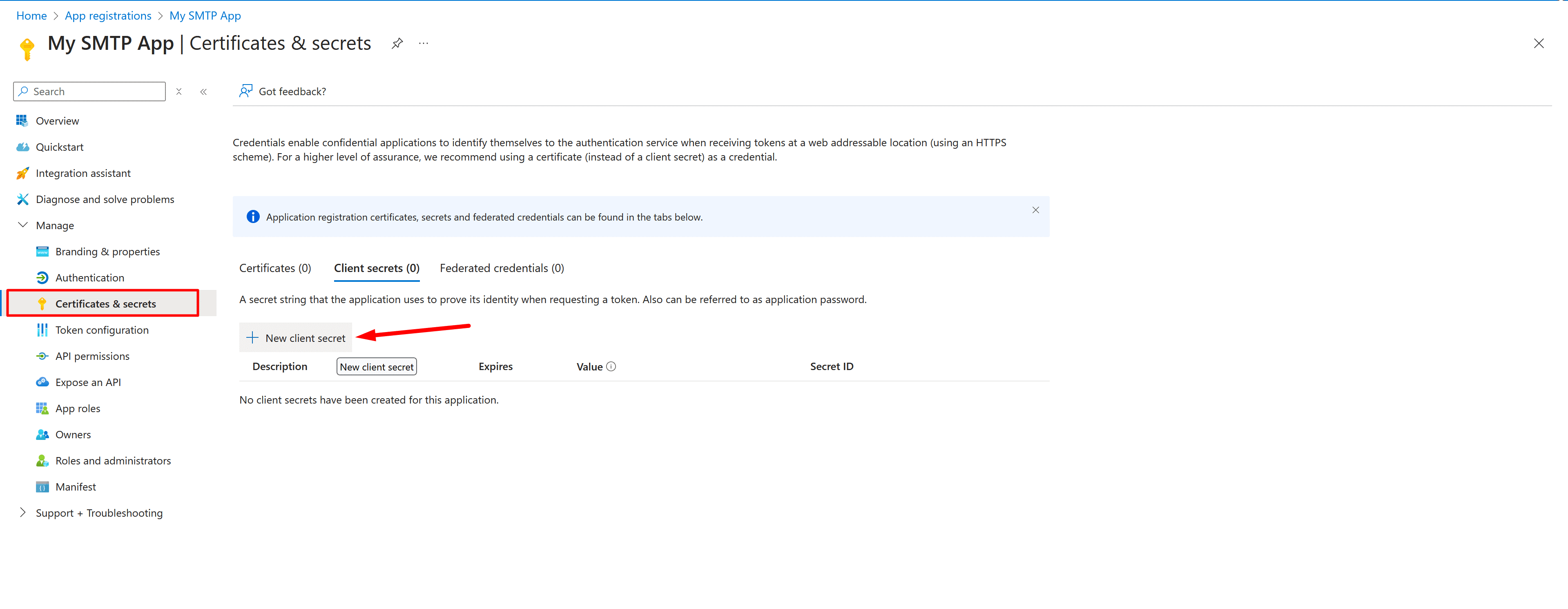The image size is (1568, 609).
Task: Close the Certificates & secrets blade
Action: pos(1538,43)
